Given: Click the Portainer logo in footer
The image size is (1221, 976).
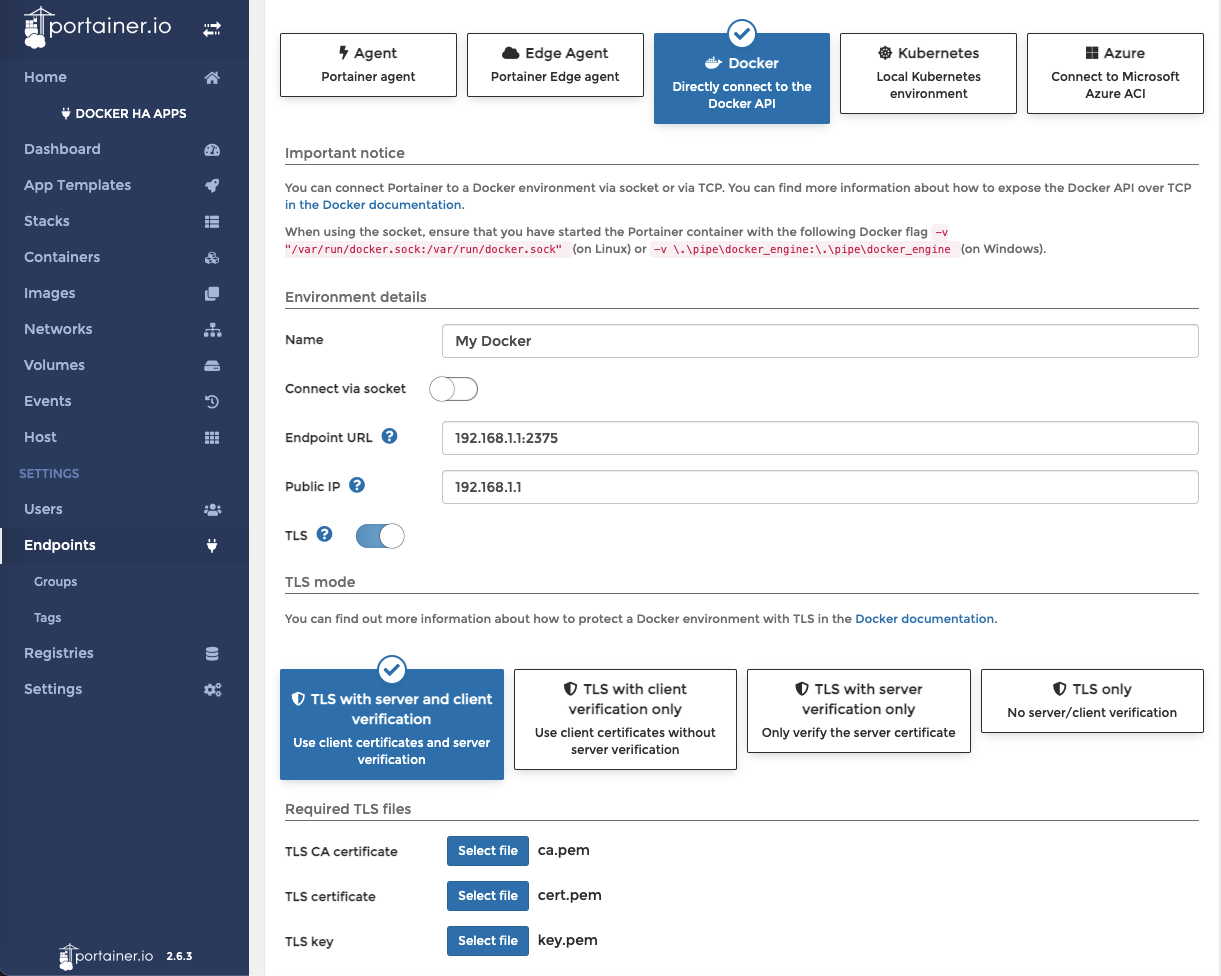Looking at the screenshot, I should pyautogui.click(x=106, y=956).
